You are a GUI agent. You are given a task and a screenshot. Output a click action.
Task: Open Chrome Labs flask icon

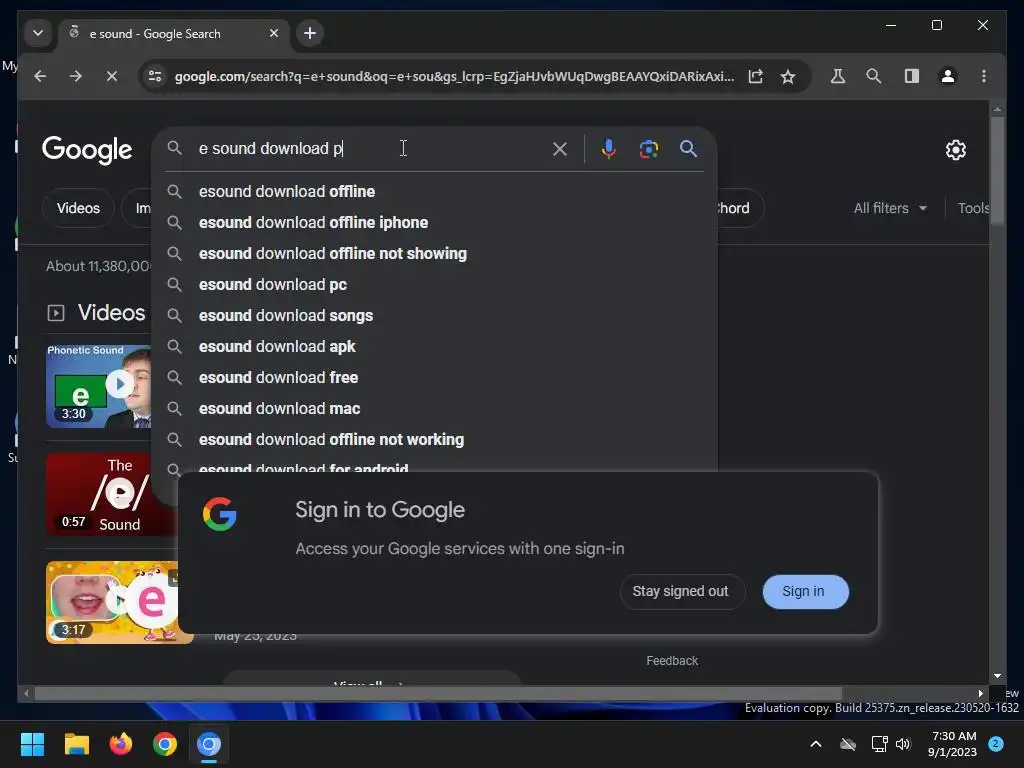[838, 76]
